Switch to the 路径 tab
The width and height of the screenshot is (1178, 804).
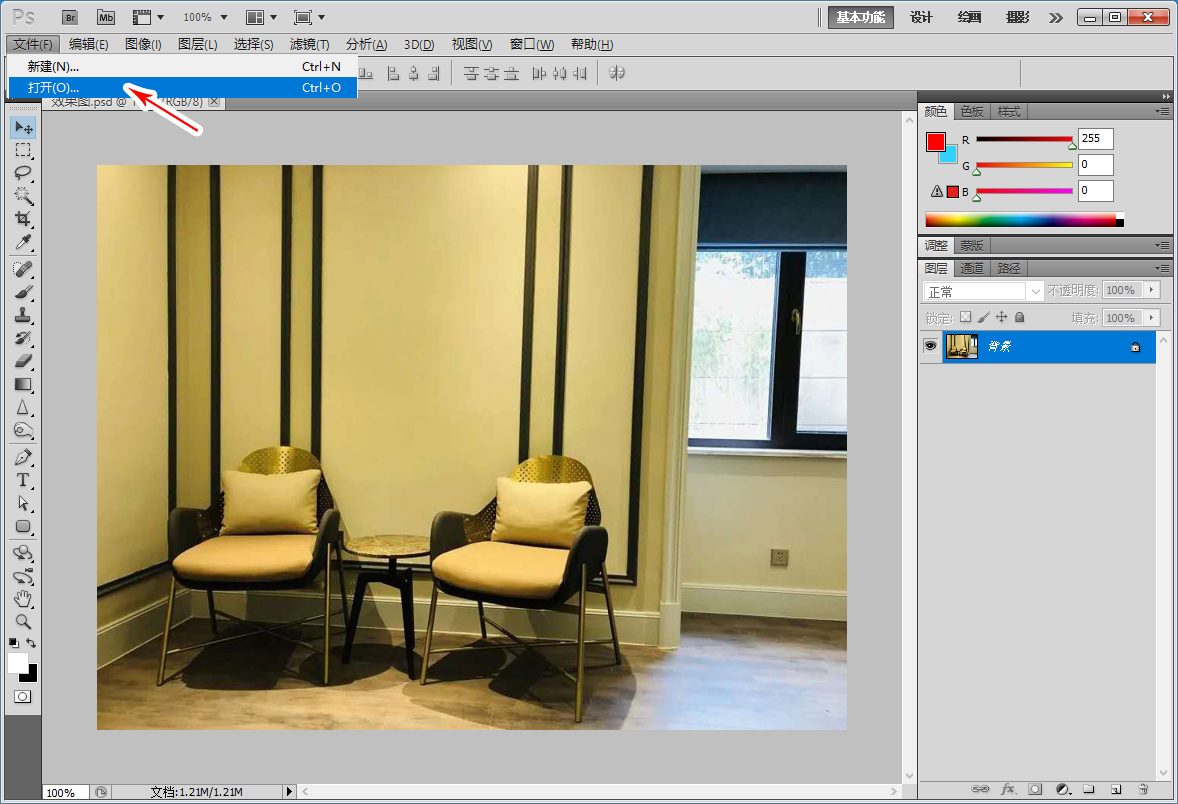click(x=1008, y=268)
